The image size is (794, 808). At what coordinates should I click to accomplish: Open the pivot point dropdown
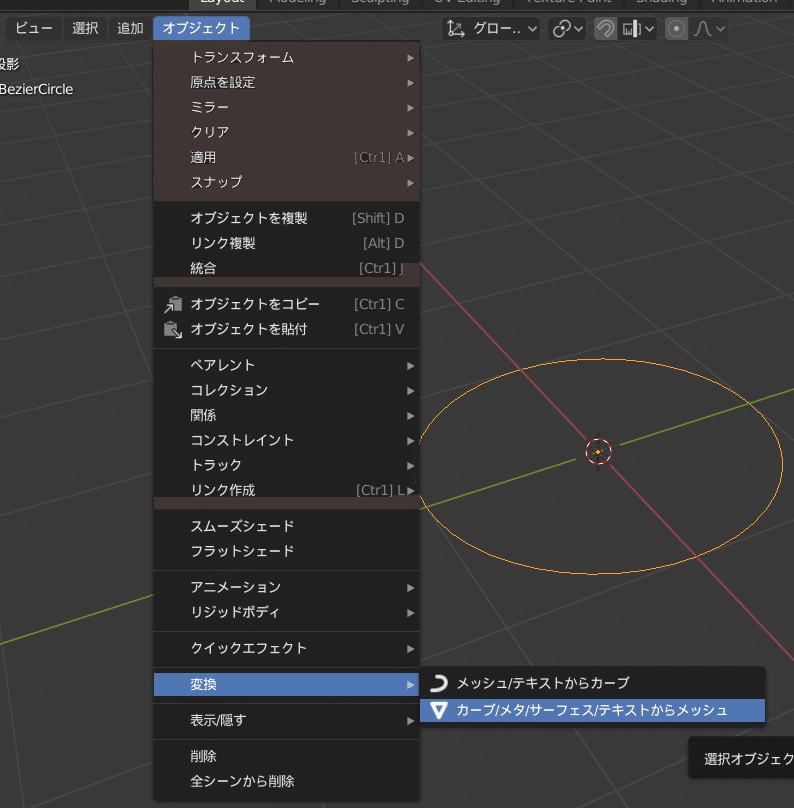point(567,29)
